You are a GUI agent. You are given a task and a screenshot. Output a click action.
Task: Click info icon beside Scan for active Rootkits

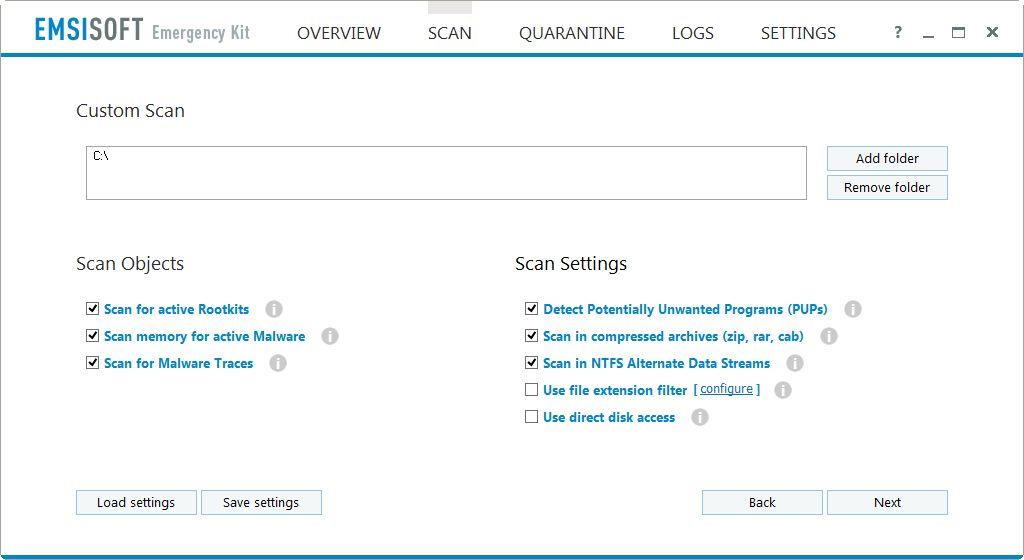click(x=274, y=309)
